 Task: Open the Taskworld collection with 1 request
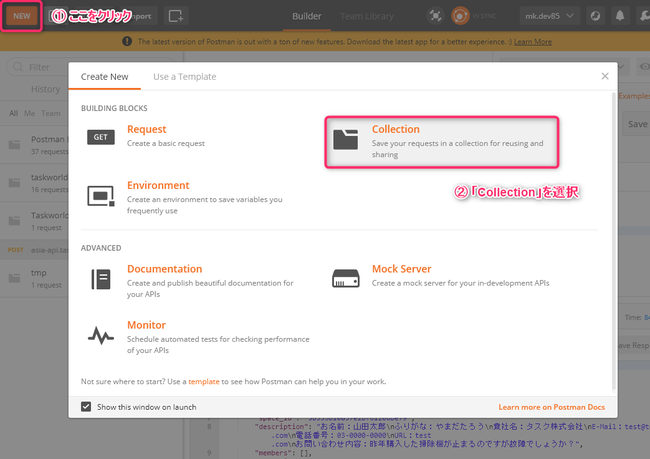pyautogui.click(x=34, y=221)
